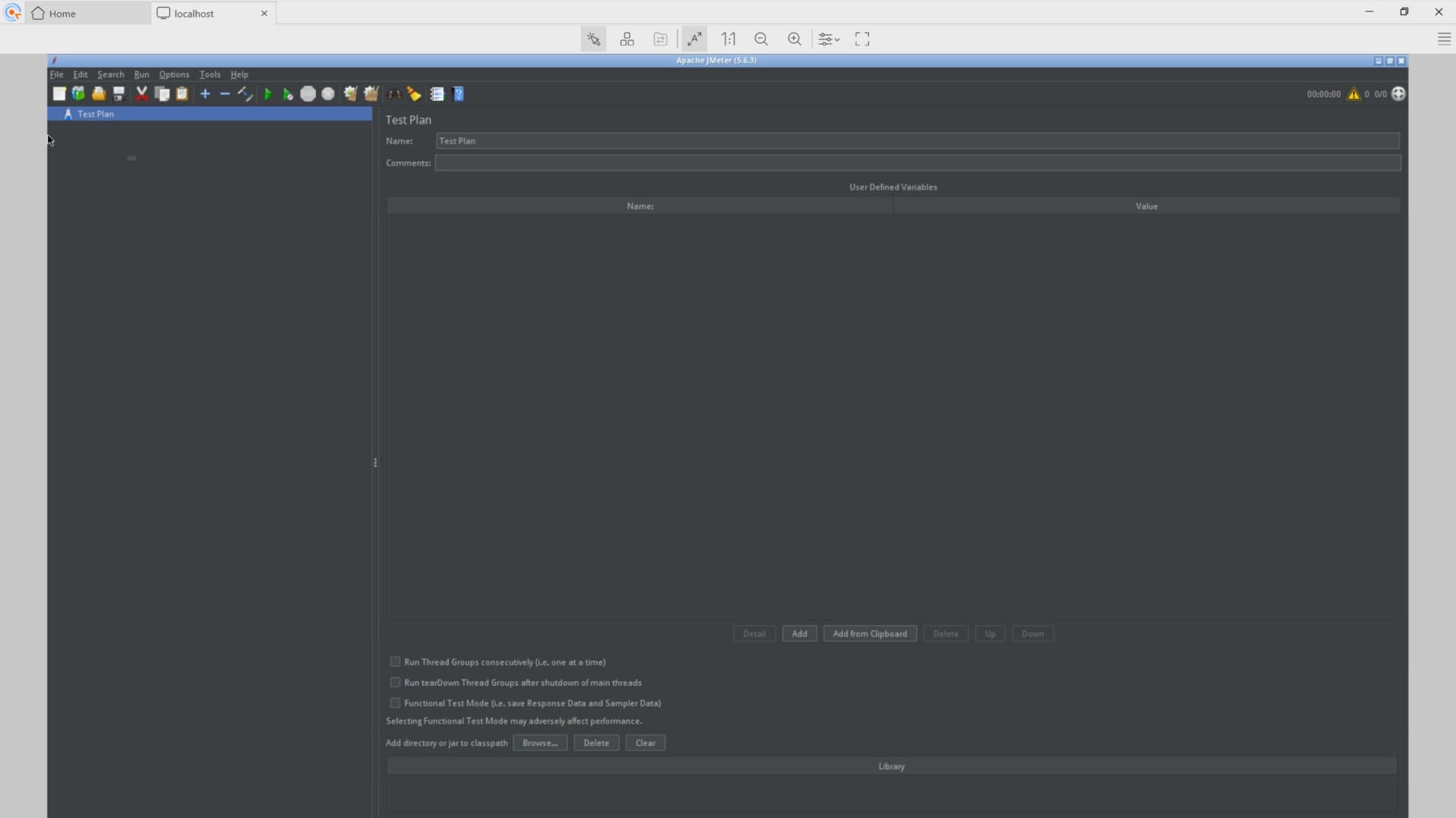Viewport: 1456px width, 818px height.
Task: Click the Value column header
Action: click(1147, 206)
